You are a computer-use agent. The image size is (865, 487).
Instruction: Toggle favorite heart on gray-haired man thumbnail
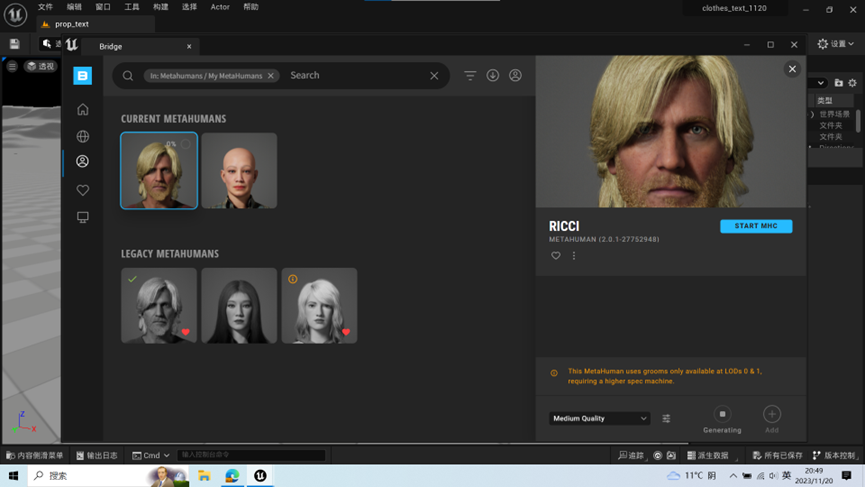[186, 332]
